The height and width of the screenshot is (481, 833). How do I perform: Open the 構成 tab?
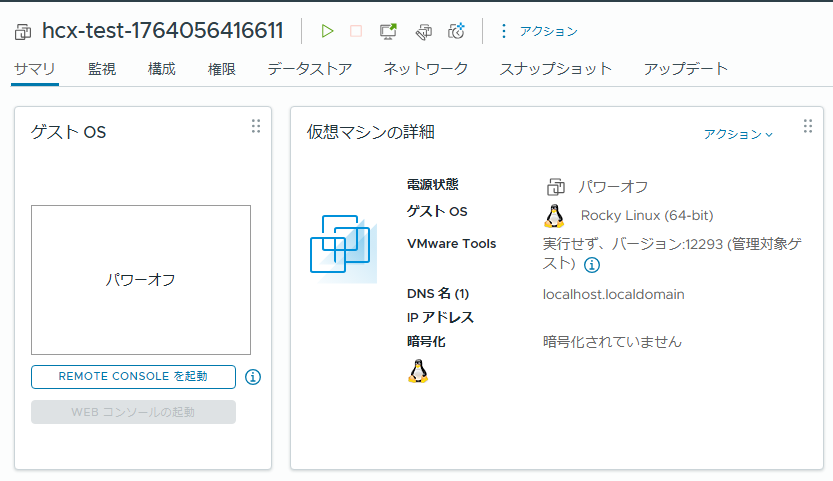(x=162, y=69)
